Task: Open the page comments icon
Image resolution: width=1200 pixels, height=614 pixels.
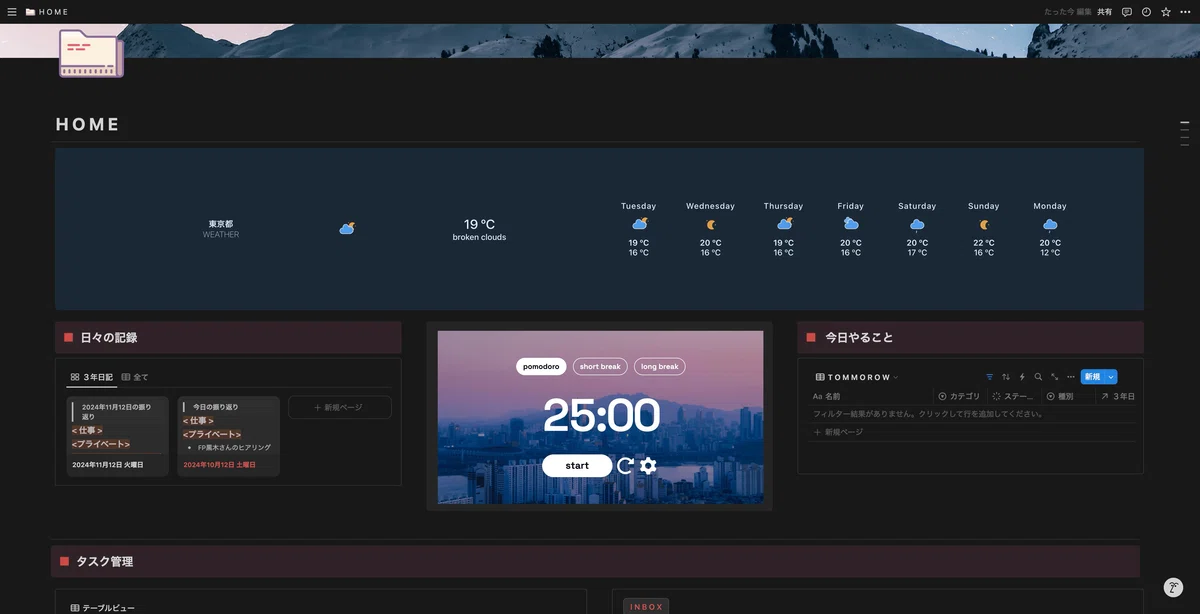Action: point(1127,12)
